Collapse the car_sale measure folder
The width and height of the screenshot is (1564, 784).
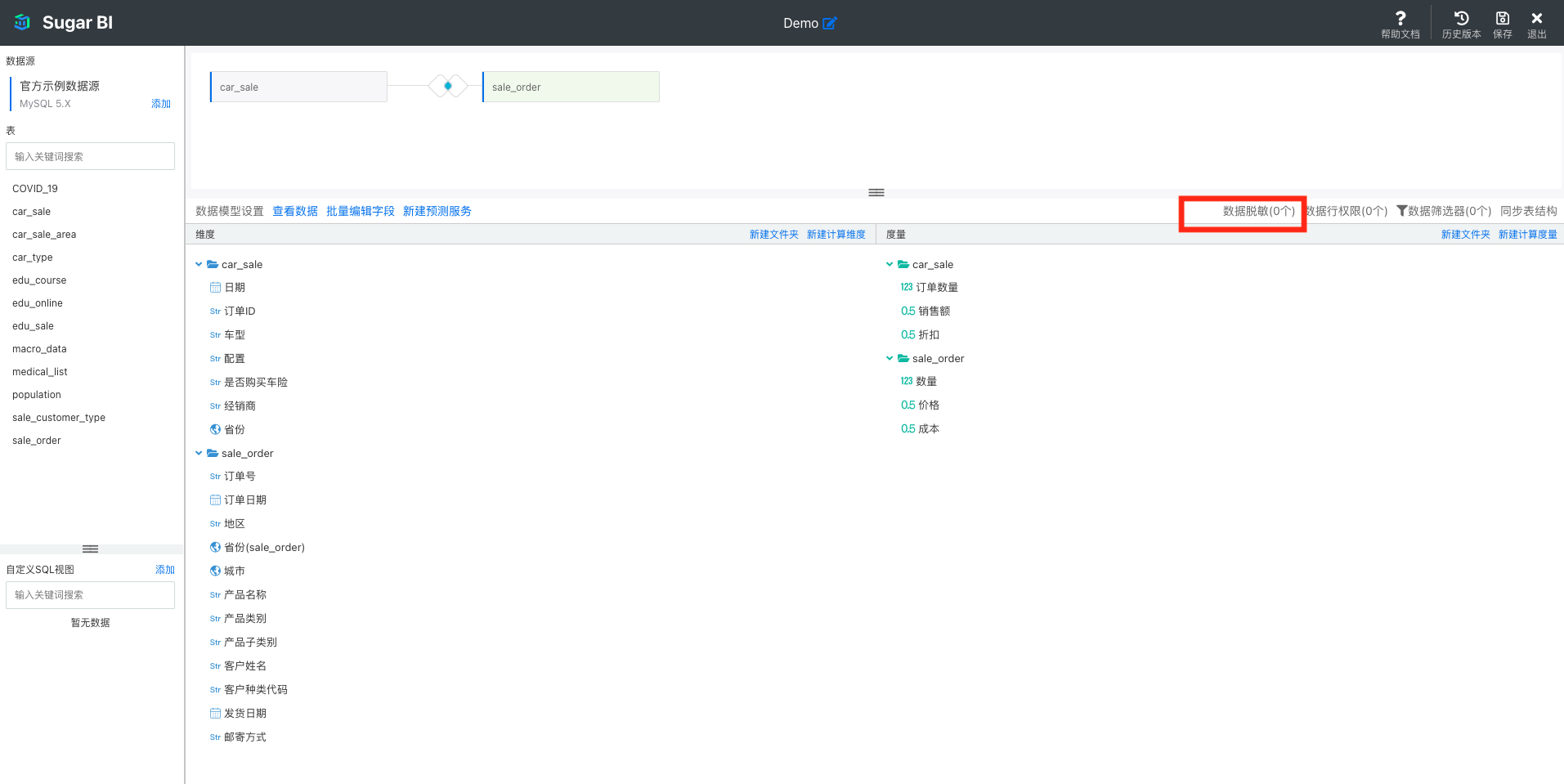tap(890, 264)
